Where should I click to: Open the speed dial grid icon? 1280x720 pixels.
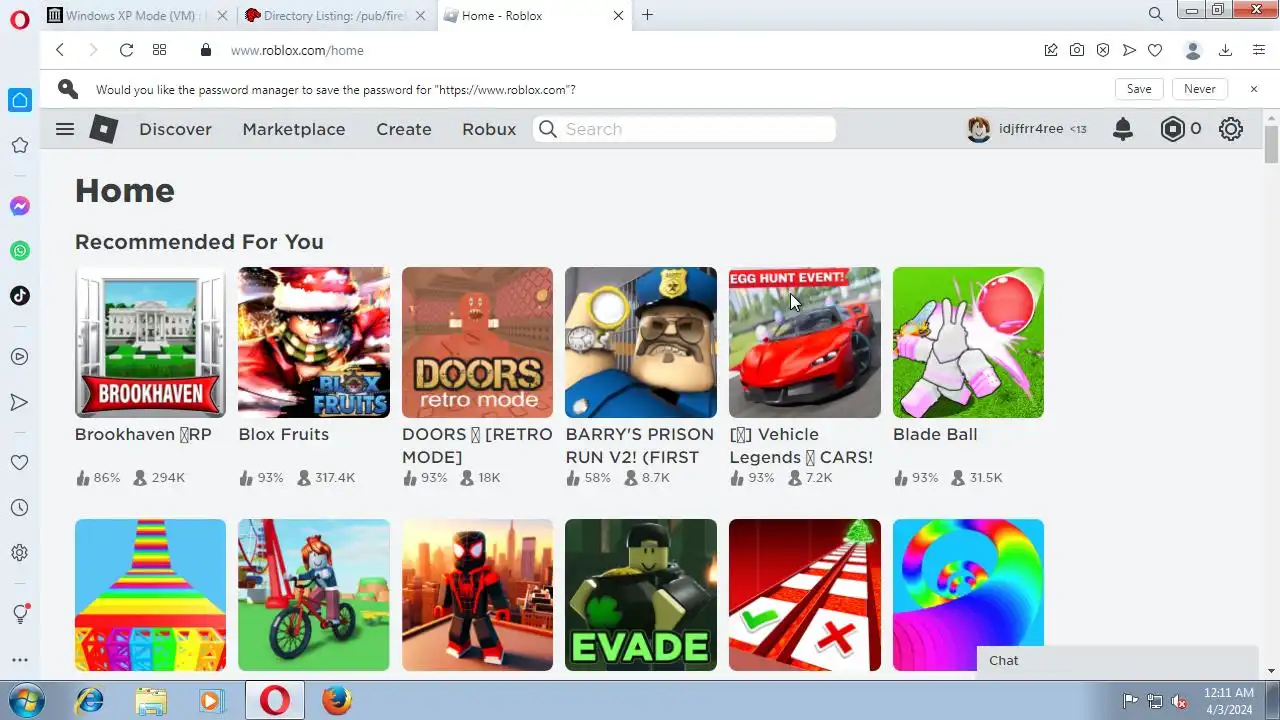(x=159, y=50)
